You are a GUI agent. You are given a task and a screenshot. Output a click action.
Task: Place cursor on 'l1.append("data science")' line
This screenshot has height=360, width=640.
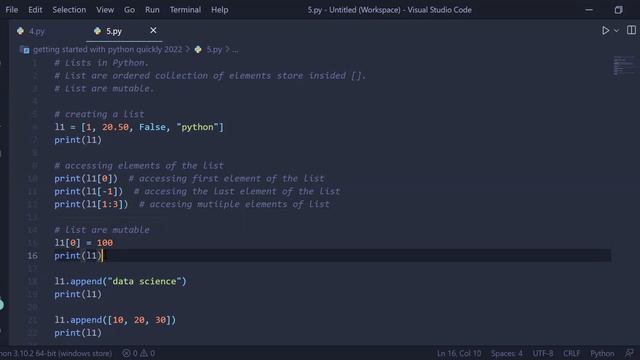coord(120,281)
